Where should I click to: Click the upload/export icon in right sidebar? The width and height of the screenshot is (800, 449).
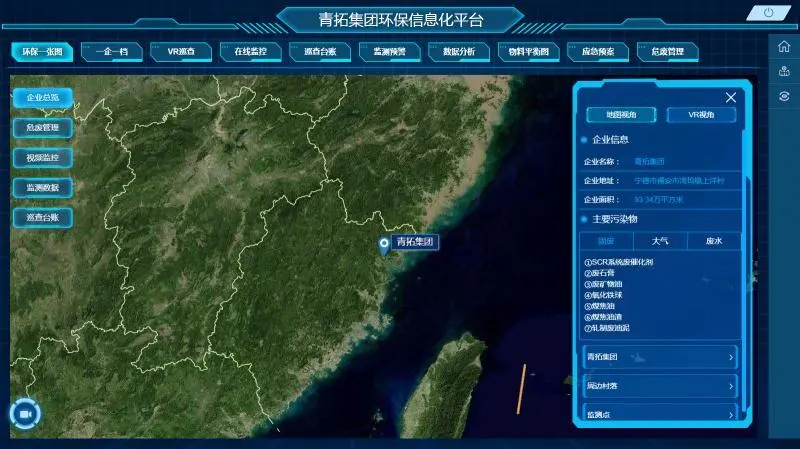[784, 72]
